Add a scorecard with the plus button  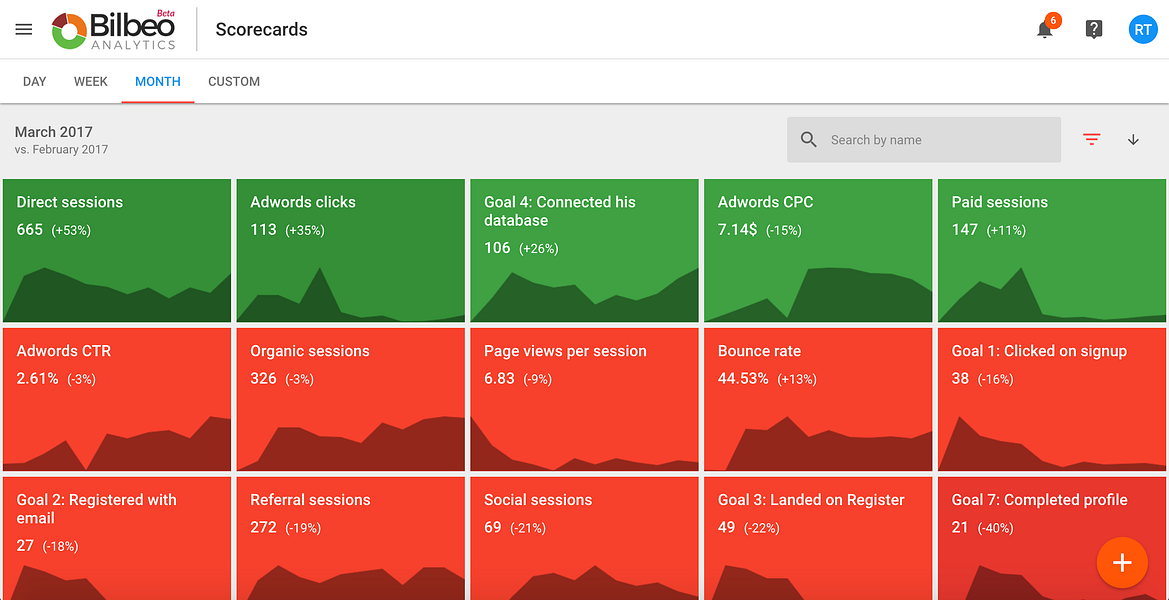[1122, 563]
